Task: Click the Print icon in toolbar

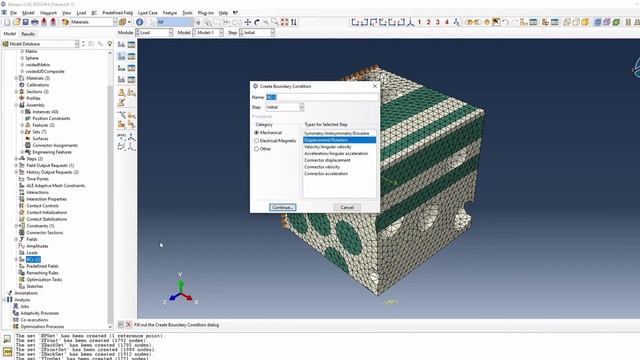Action: coord(35,22)
